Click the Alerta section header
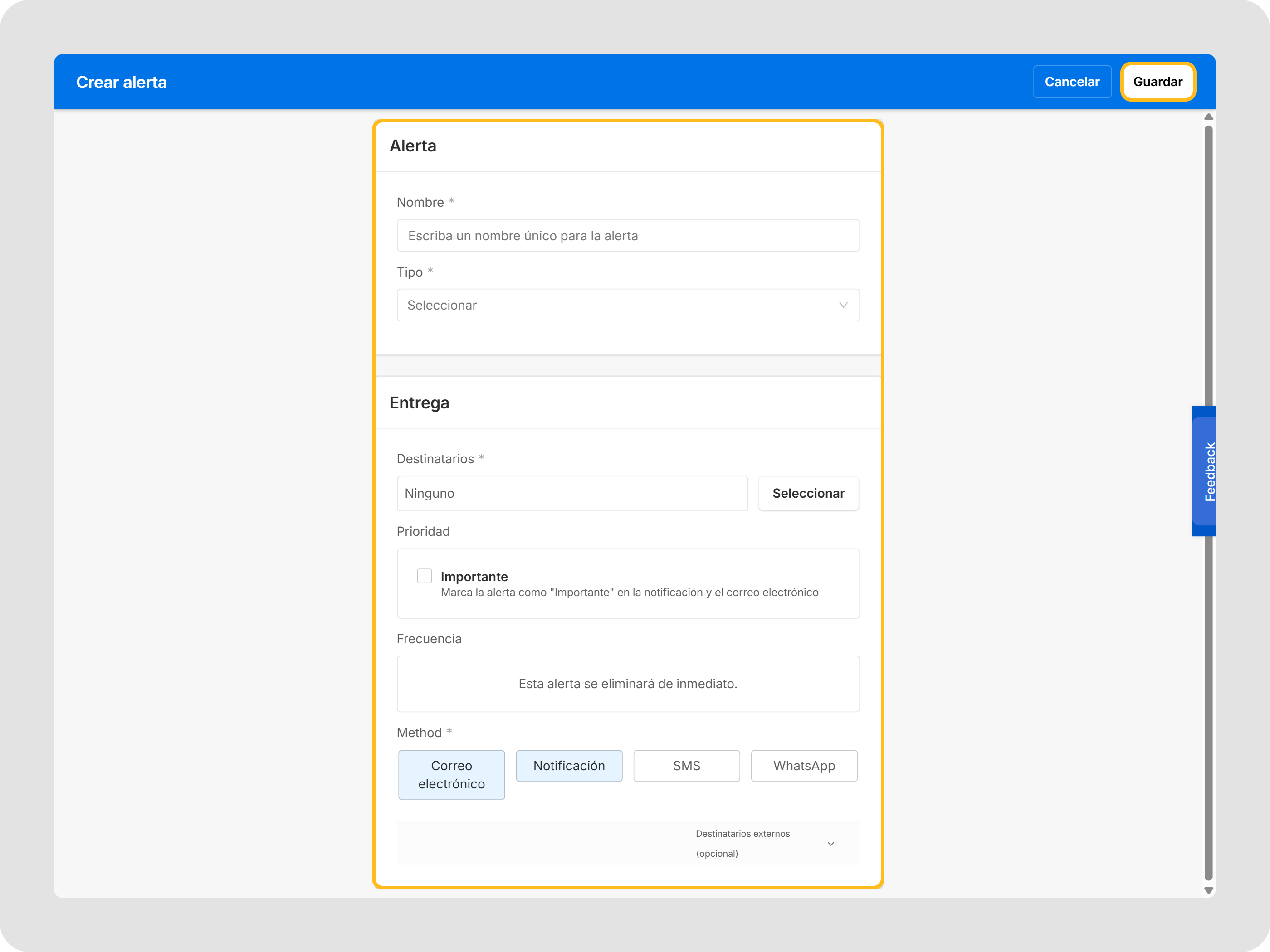 pos(413,146)
